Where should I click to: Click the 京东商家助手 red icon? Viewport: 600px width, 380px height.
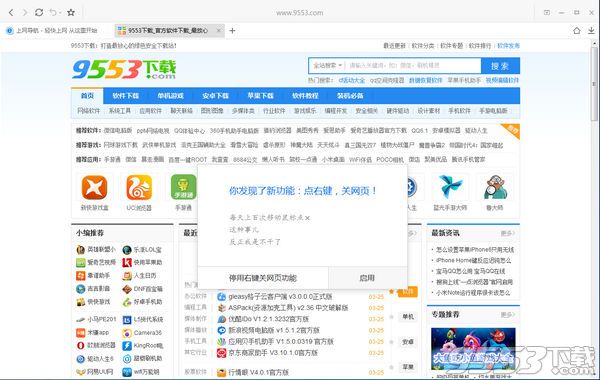pos(222,353)
